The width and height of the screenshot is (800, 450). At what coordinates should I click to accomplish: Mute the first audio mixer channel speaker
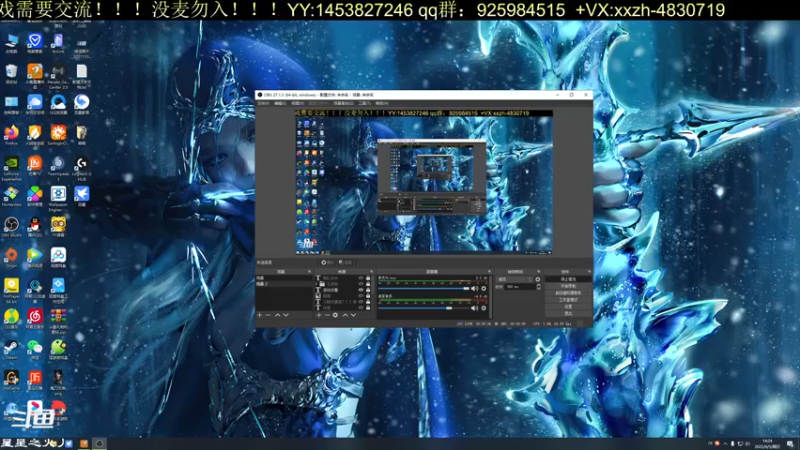(x=474, y=288)
